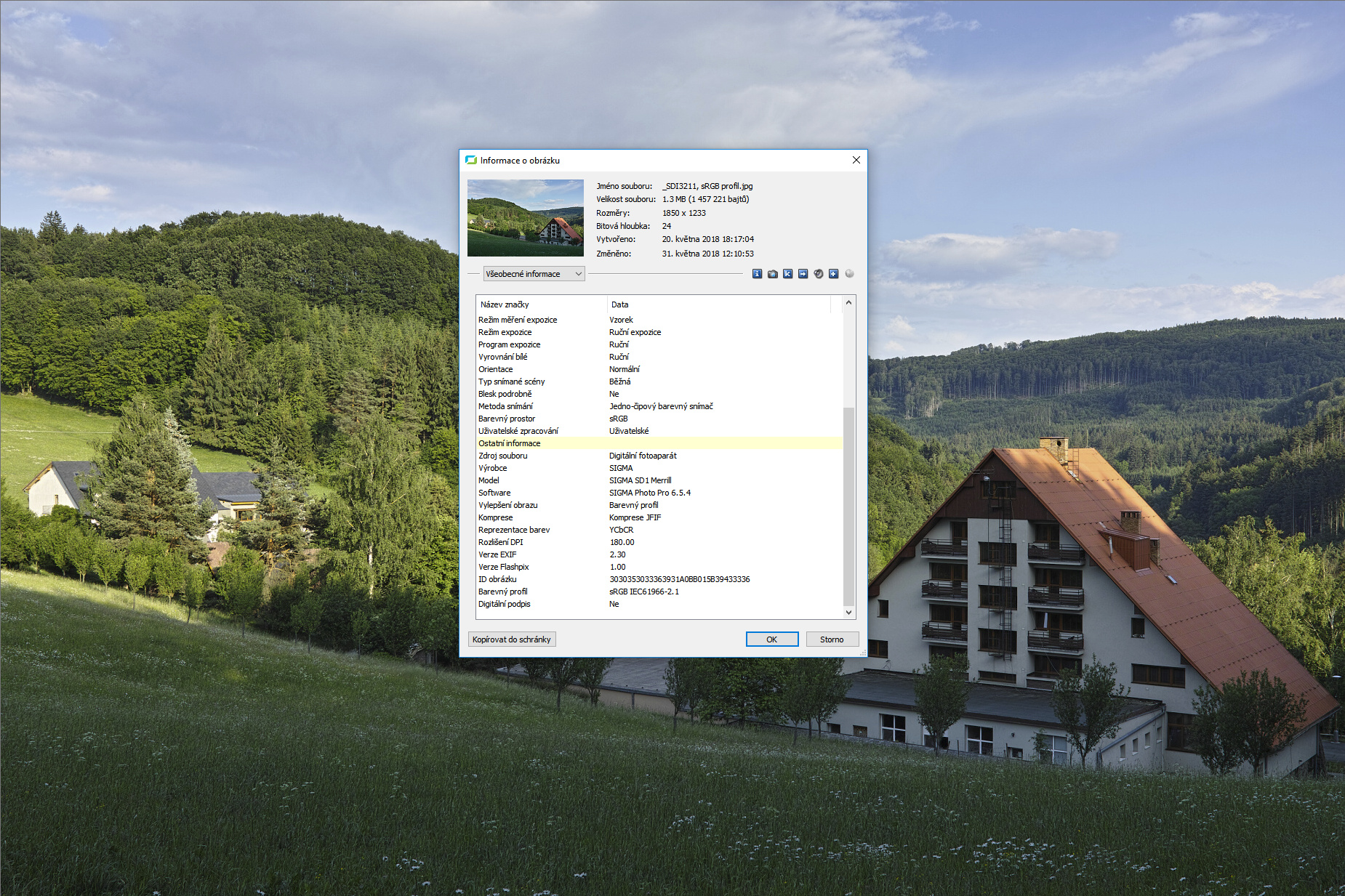Viewport: 1345px width, 896px height.
Task: Click the blue info 'i' icon
Action: tap(757, 274)
